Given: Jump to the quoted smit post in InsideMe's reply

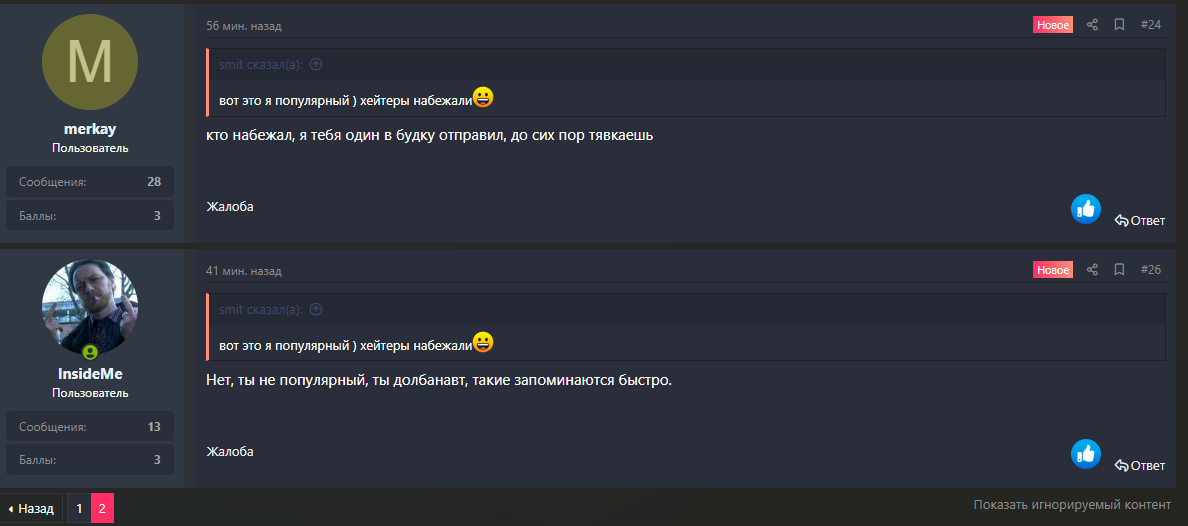Looking at the screenshot, I should coord(316,310).
